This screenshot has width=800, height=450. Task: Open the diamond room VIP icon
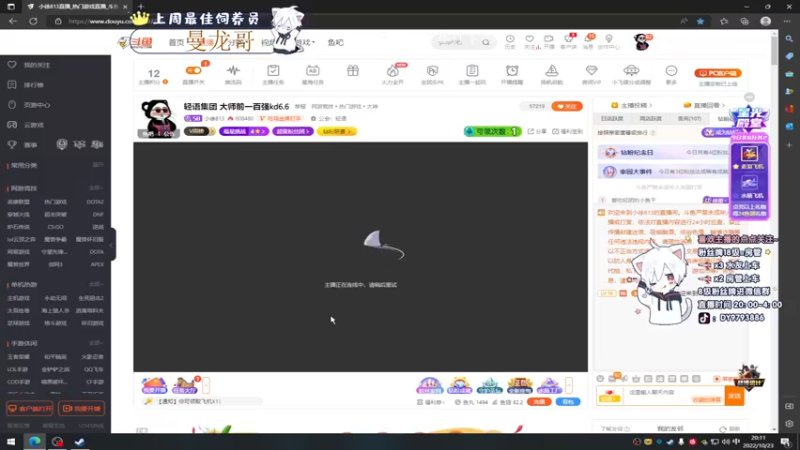(591, 70)
